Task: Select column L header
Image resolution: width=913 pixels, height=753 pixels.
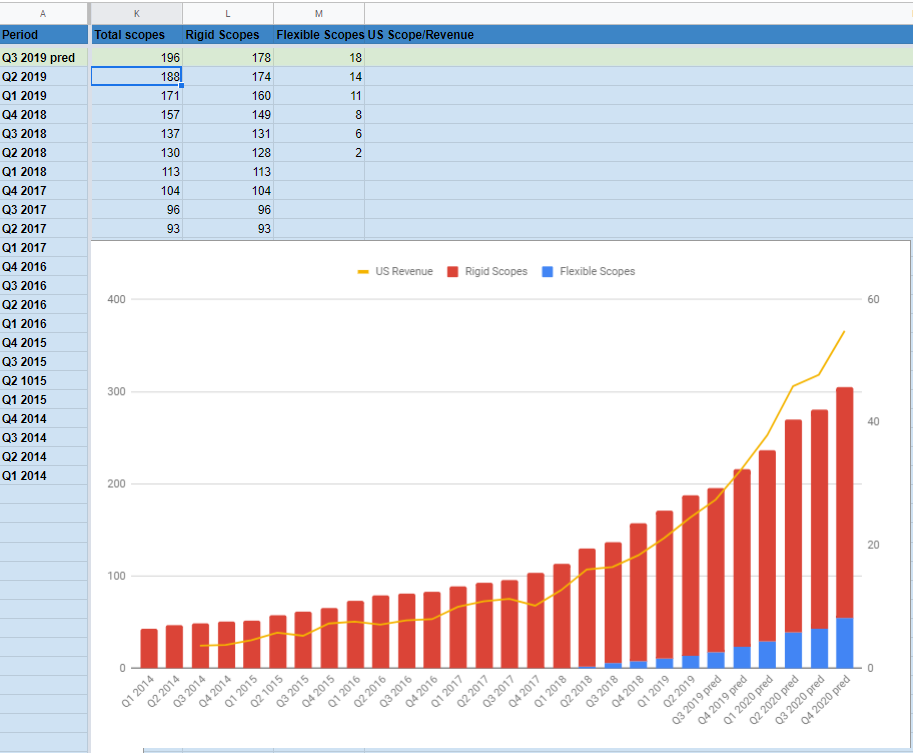Action: coord(228,13)
